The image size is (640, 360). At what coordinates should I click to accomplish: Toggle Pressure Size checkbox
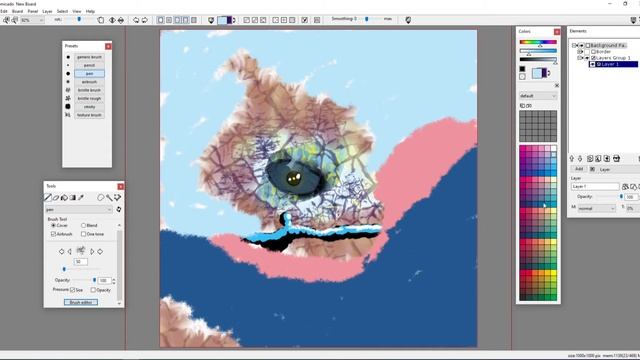(x=72, y=290)
